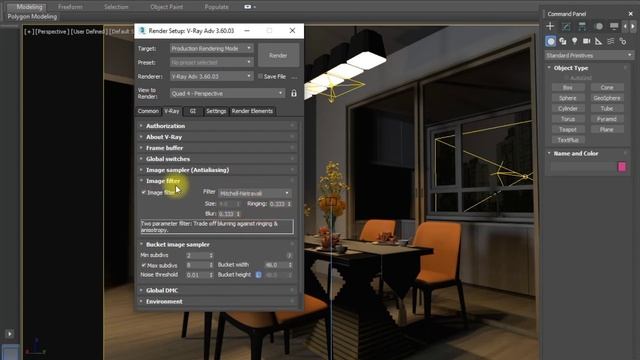
Task: Switch to the Common tab
Action: [148, 111]
